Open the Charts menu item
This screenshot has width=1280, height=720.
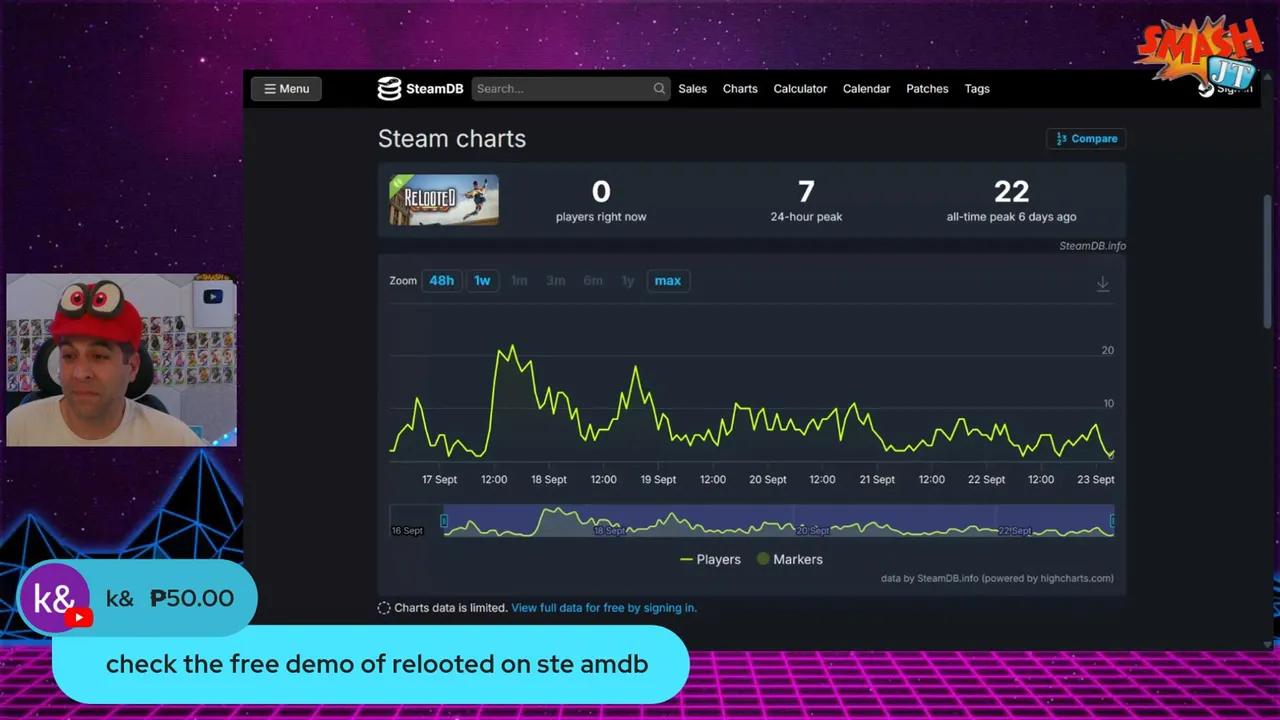[740, 89]
